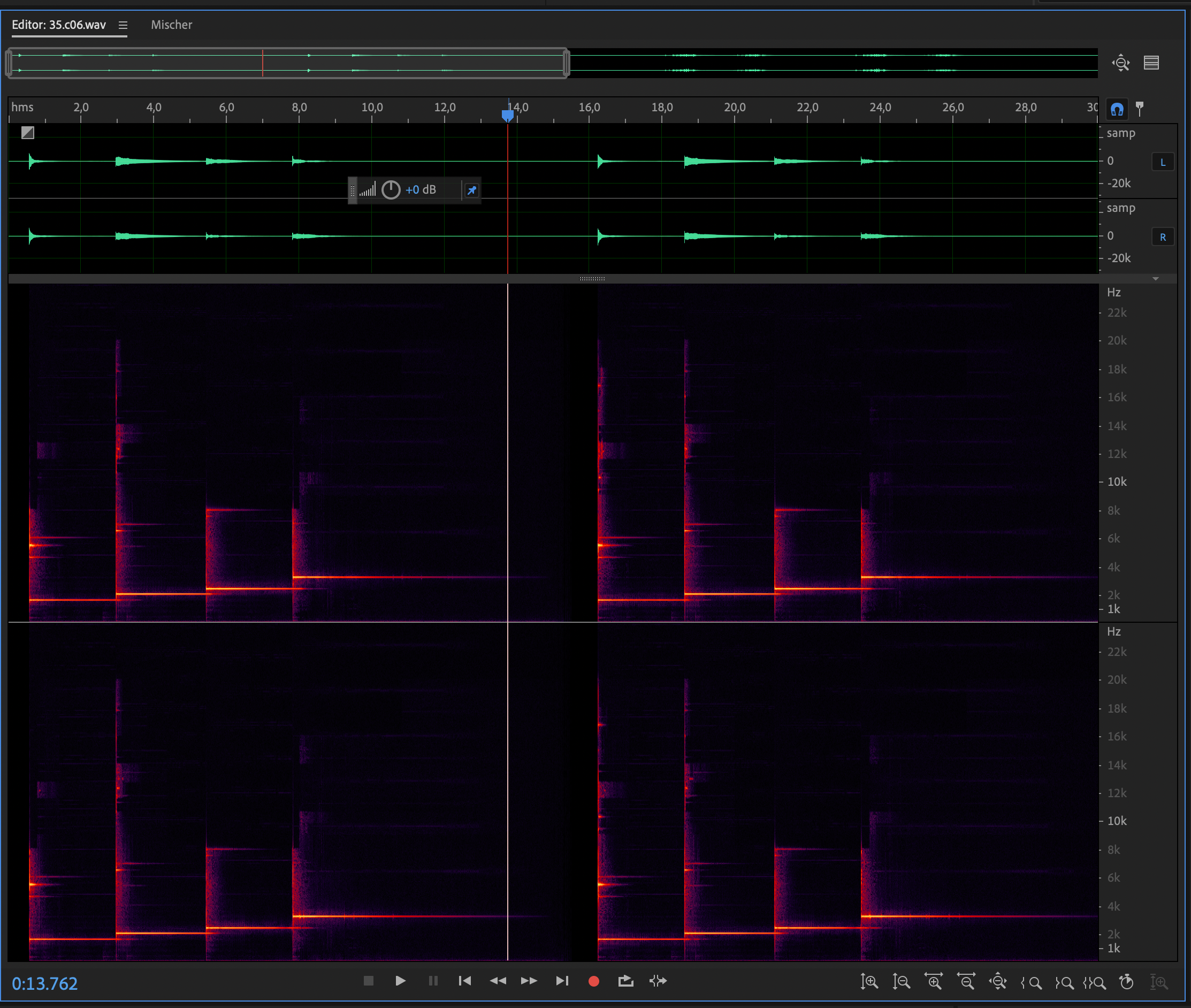Click Zoom Out Full bottom icon
This screenshot has width=1191, height=1008.
pyautogui.click(x=998, y=982)
